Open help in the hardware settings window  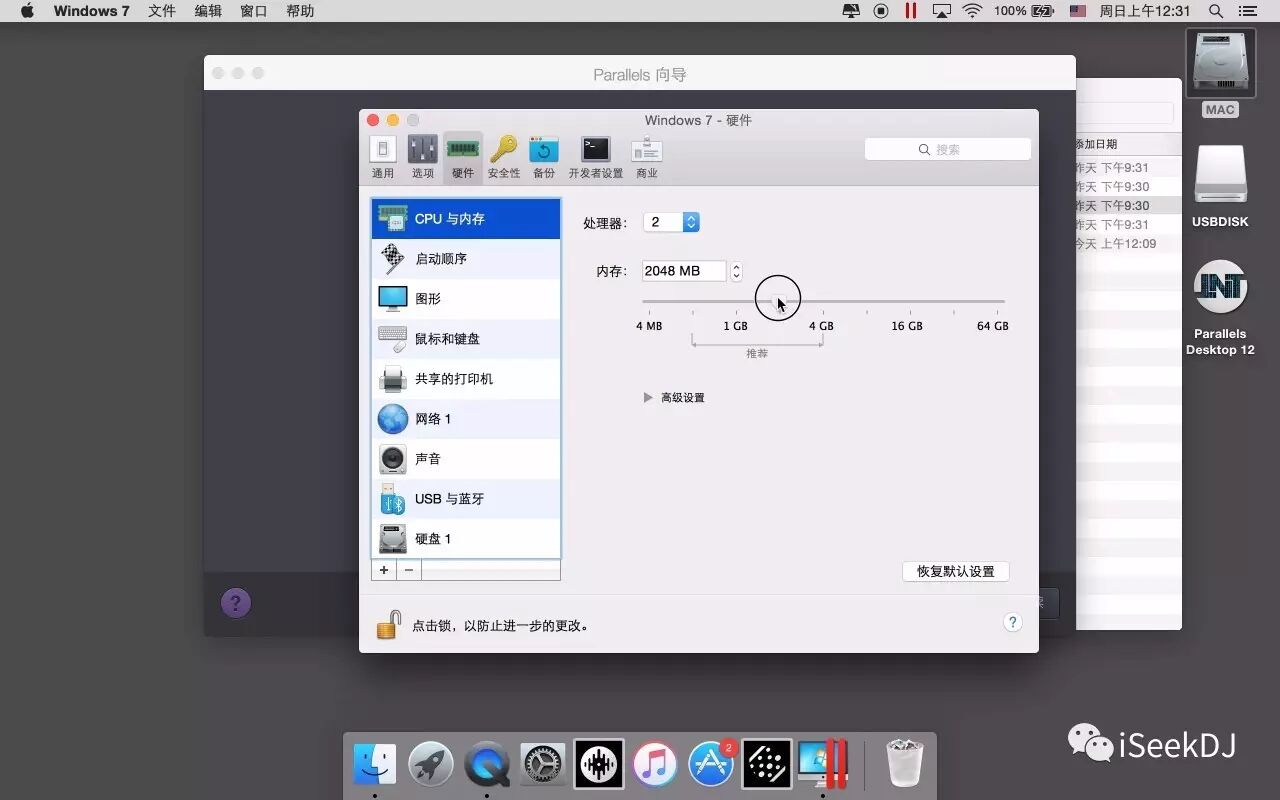point(1012,622)
